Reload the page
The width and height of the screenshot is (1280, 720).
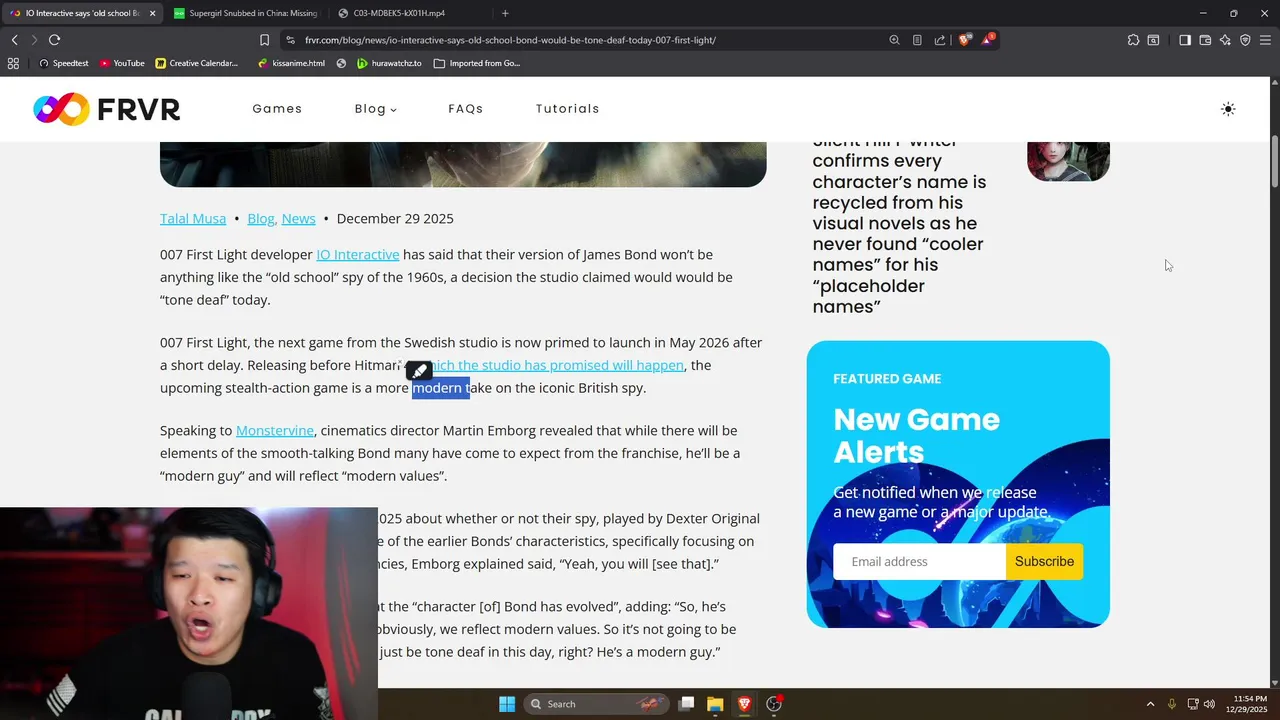pyautogui.click(x=54, y=40)
